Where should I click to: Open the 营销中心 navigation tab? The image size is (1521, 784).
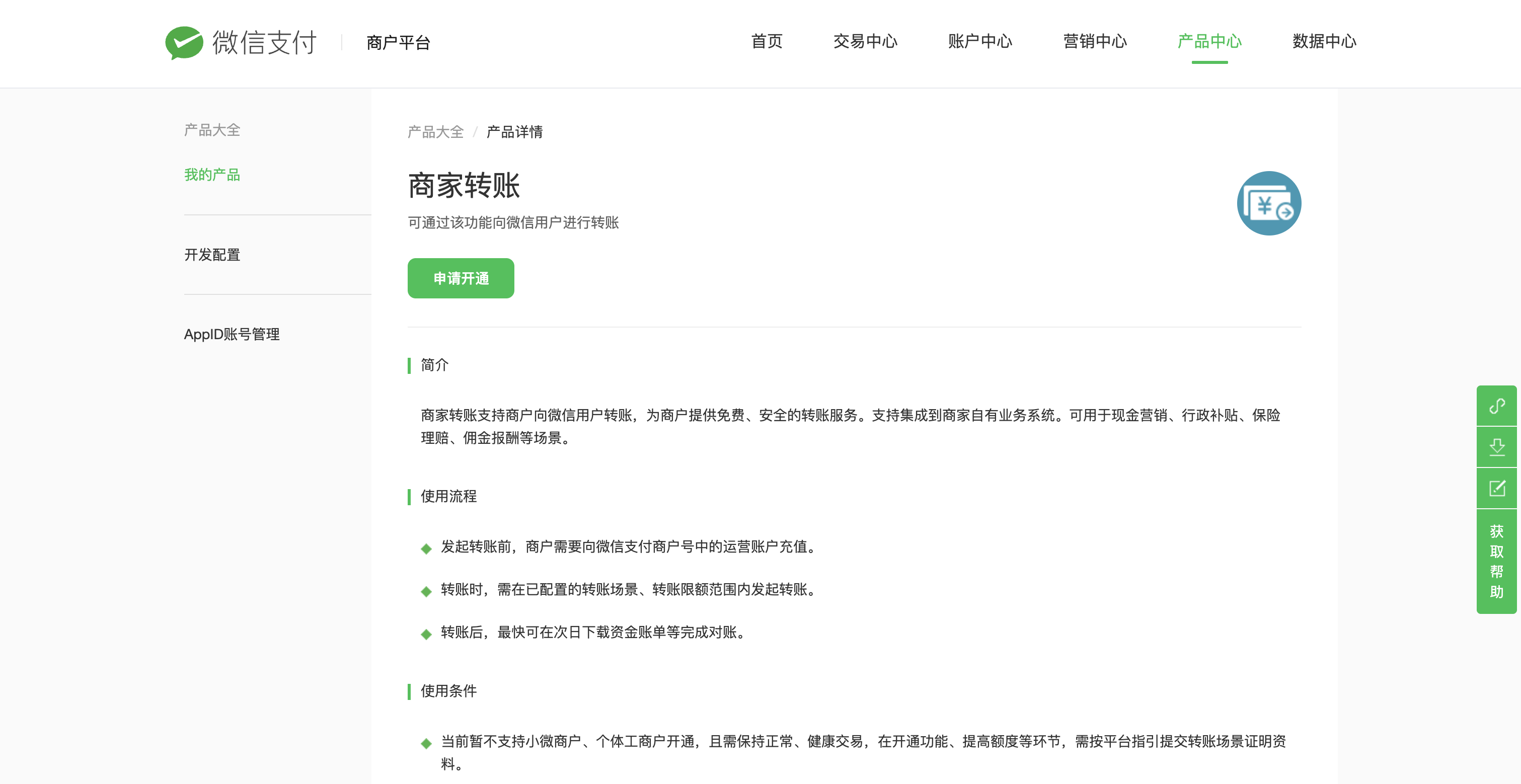(x=1095, y=41)
